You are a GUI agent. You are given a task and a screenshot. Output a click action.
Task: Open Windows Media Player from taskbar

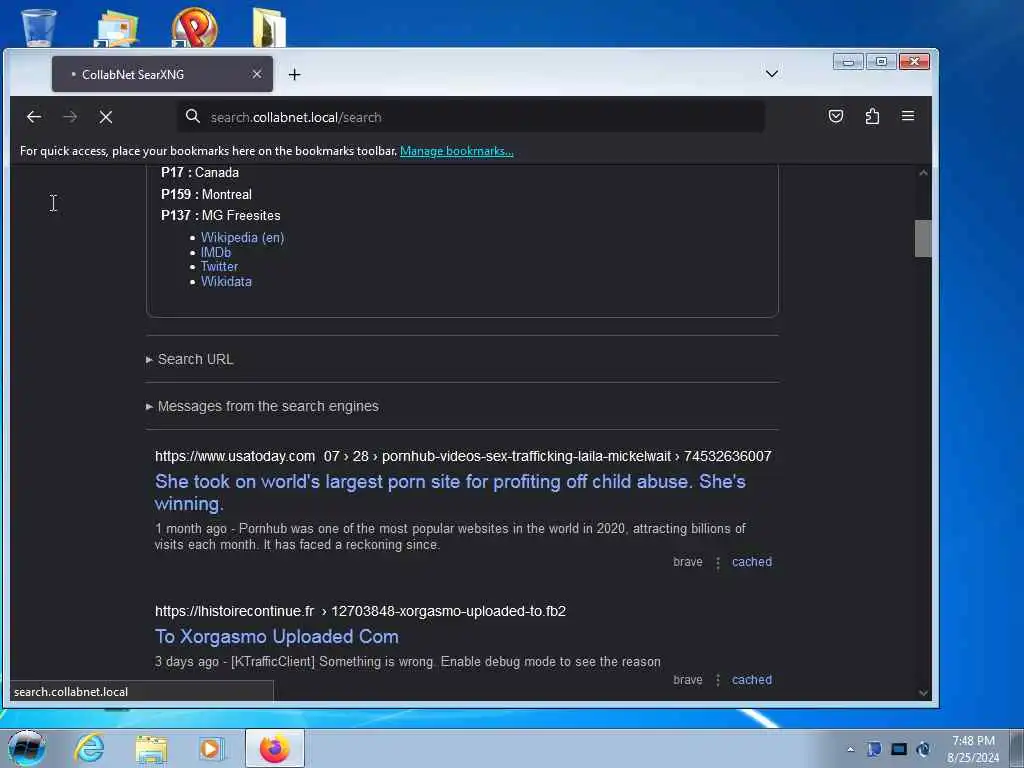(212, 749)
